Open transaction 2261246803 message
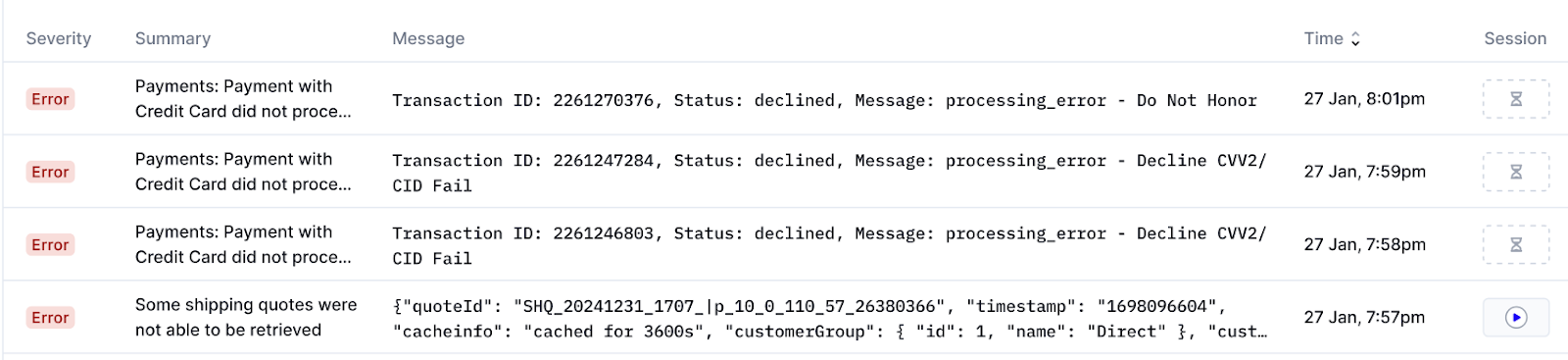 (829, 245)
